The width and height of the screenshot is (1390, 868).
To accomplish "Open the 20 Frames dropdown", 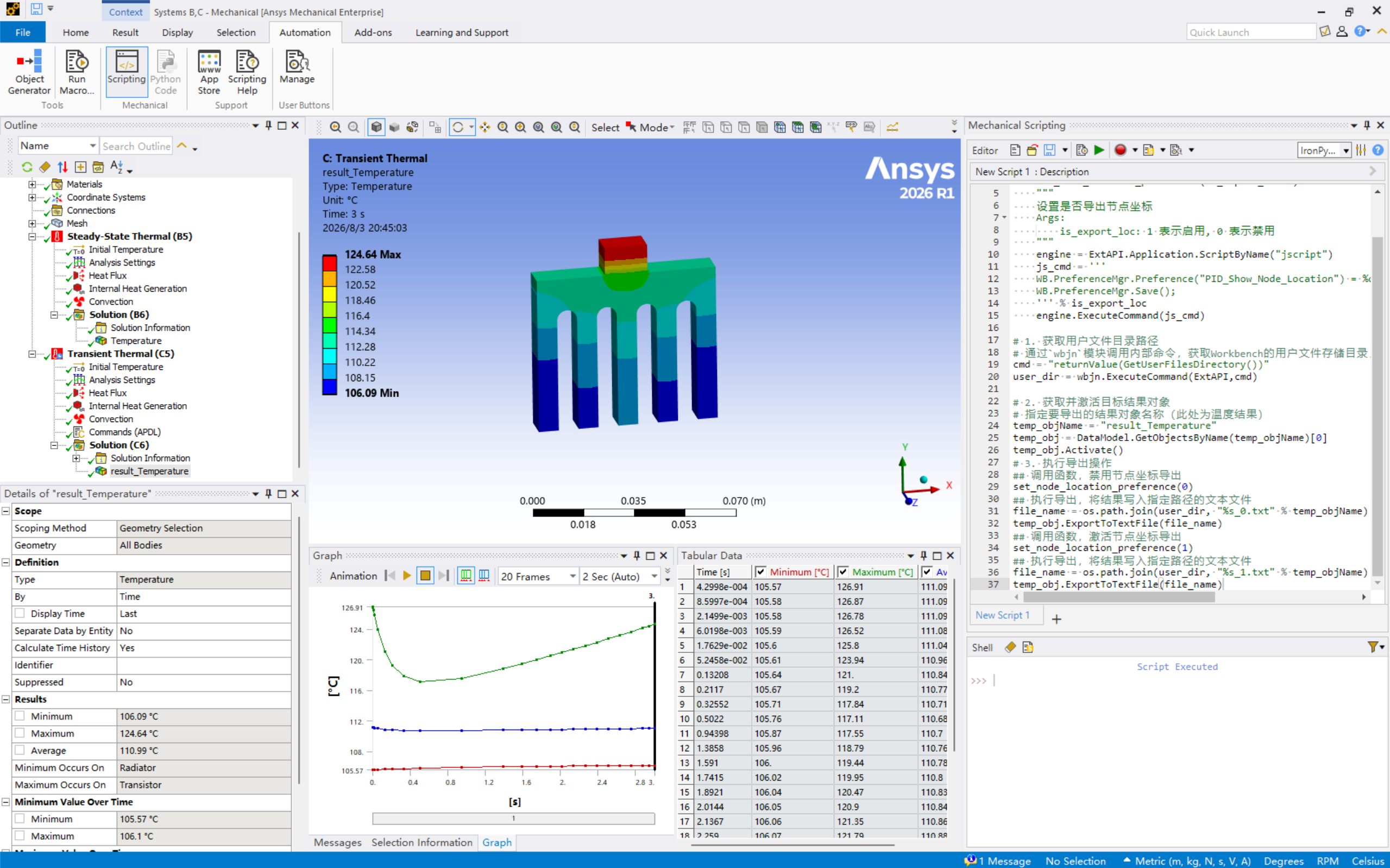I will click(538, 576).
